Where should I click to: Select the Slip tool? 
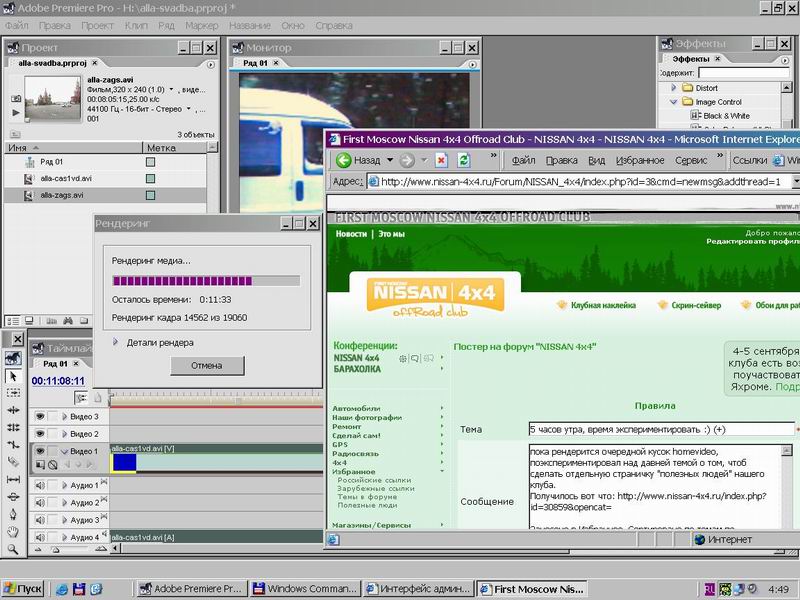coord(13,480)
